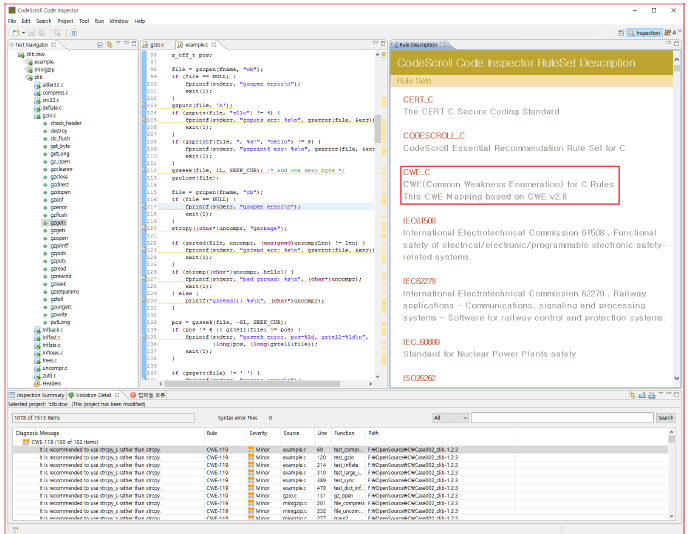Minimize the Rule Description view
This screenshot has height=534, width=688.
pyautogui.click(x=669, y=43)
